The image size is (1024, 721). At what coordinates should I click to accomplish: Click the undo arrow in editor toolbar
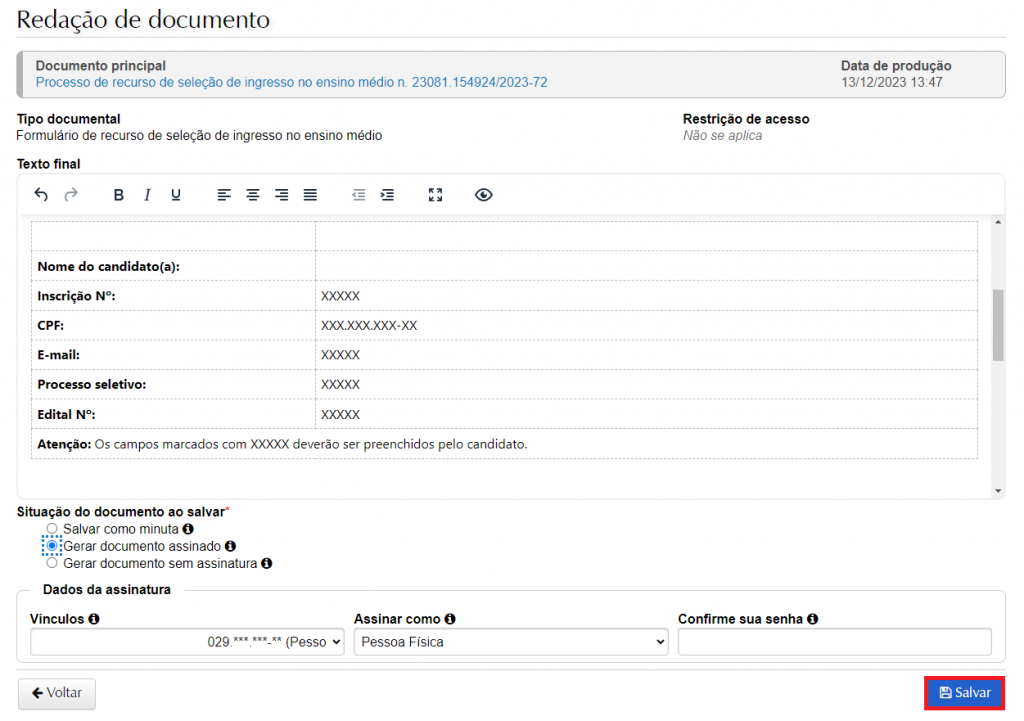coord(41,195)
